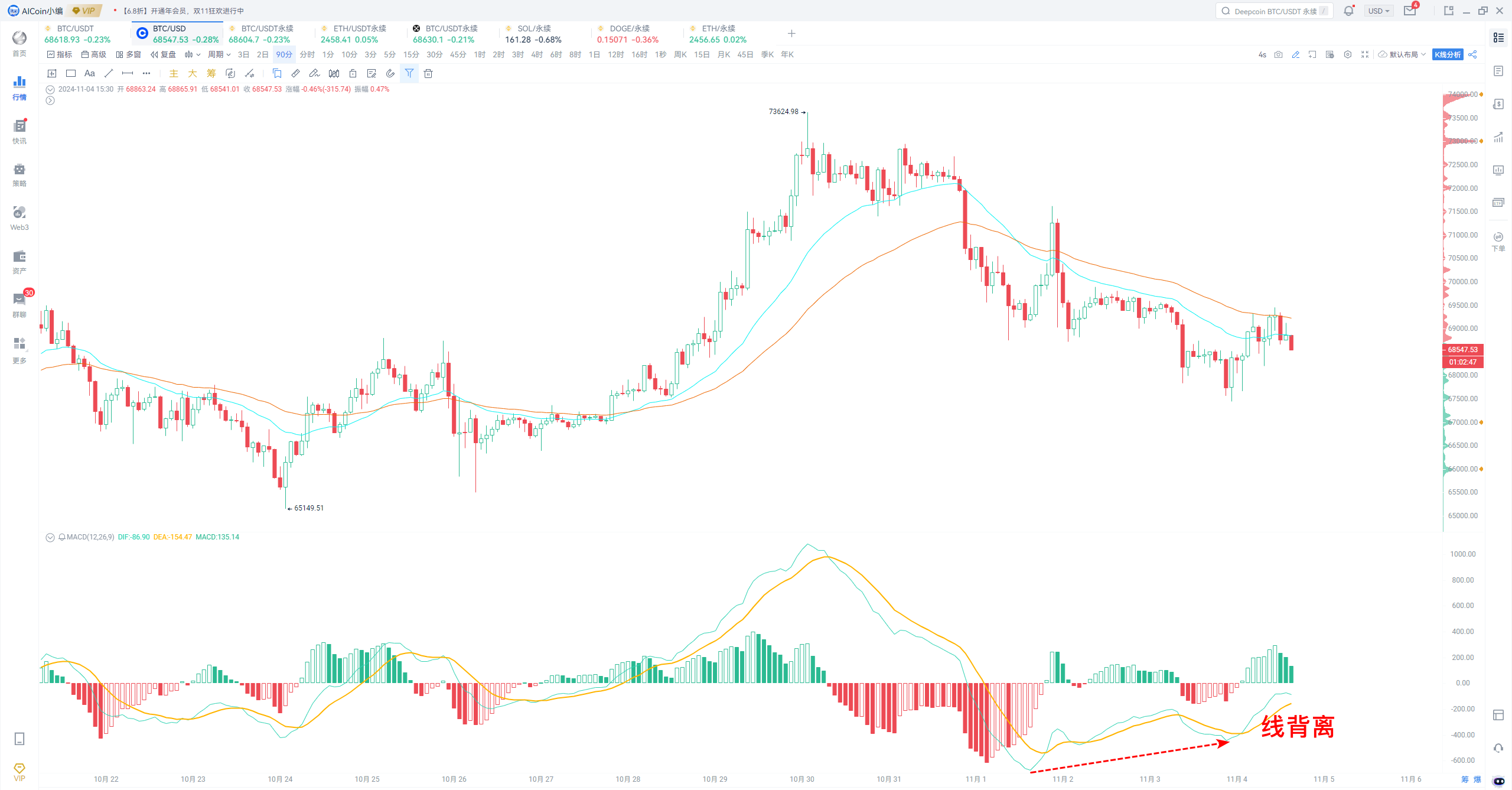1512x790 pixels.
Task: Open the market list panel icon at right
Action: (x=1498, y=38)
